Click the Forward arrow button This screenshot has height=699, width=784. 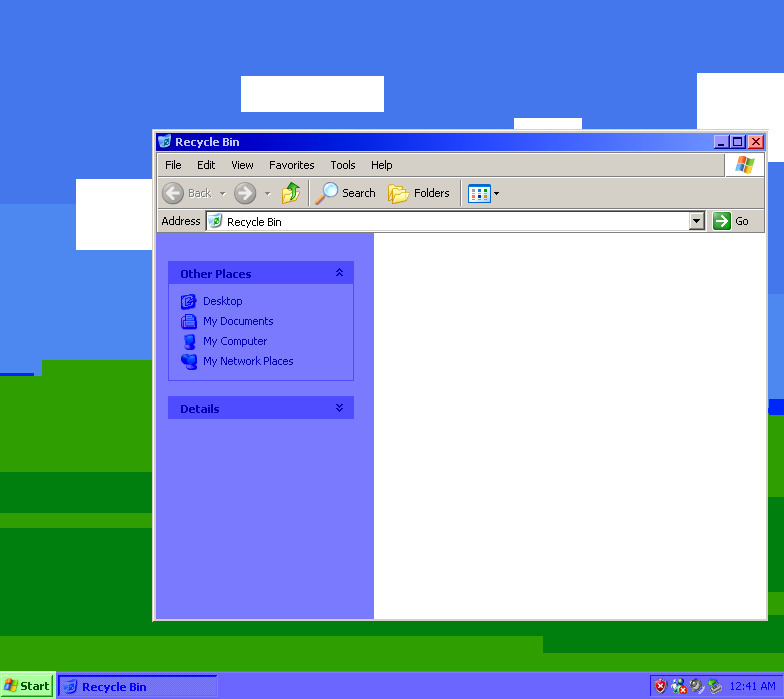[x=245, y=193]
